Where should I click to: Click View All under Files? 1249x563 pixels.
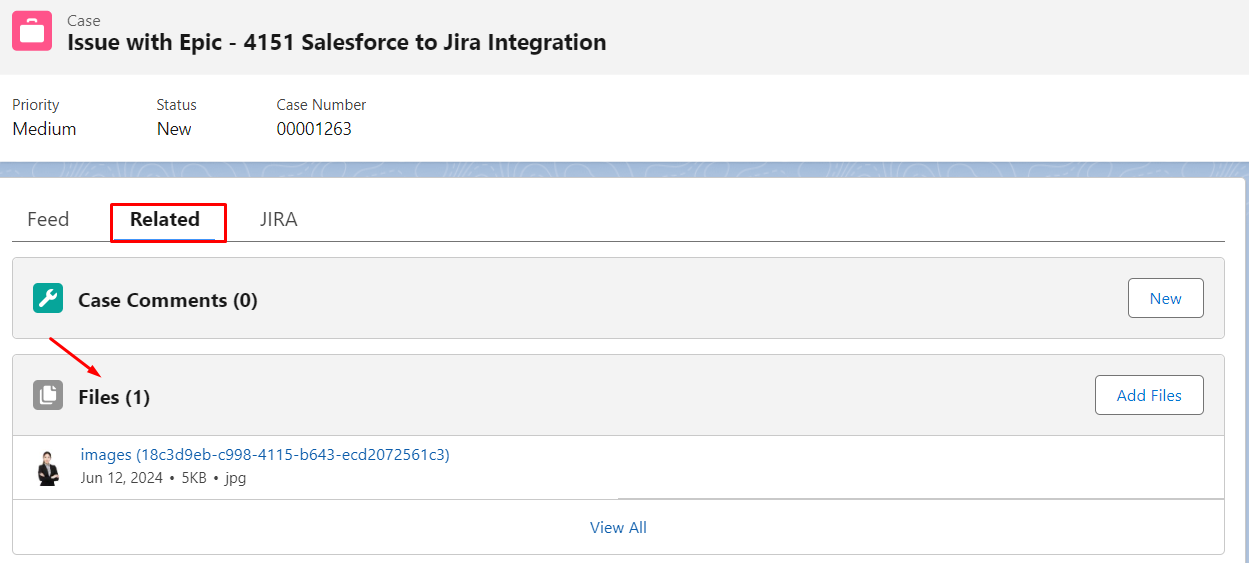(618, 527)
